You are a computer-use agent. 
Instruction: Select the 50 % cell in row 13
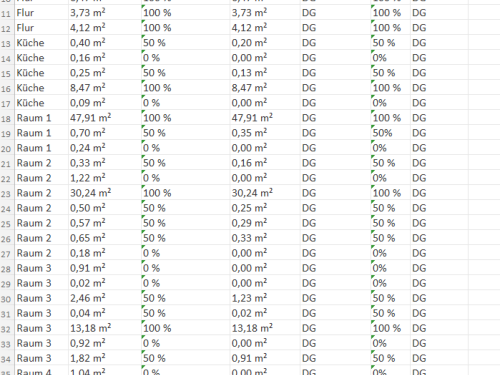185,43
